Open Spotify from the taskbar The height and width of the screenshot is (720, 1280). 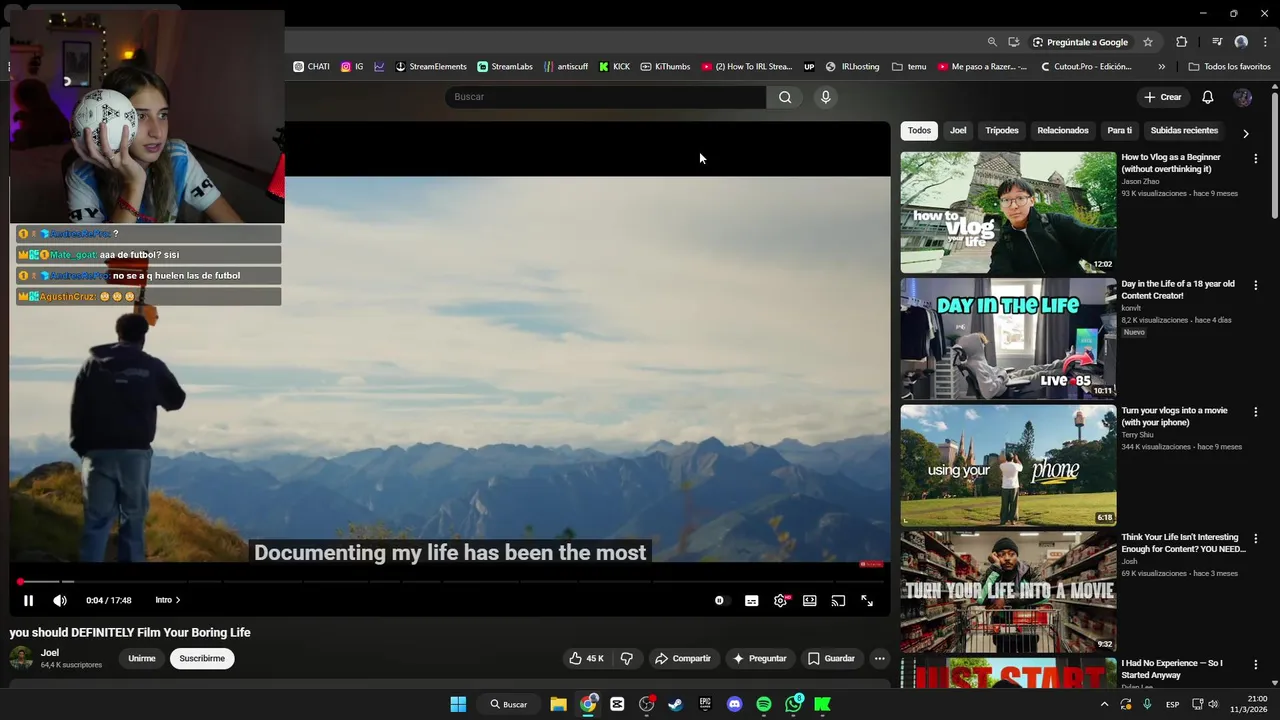tap(764, 704)
